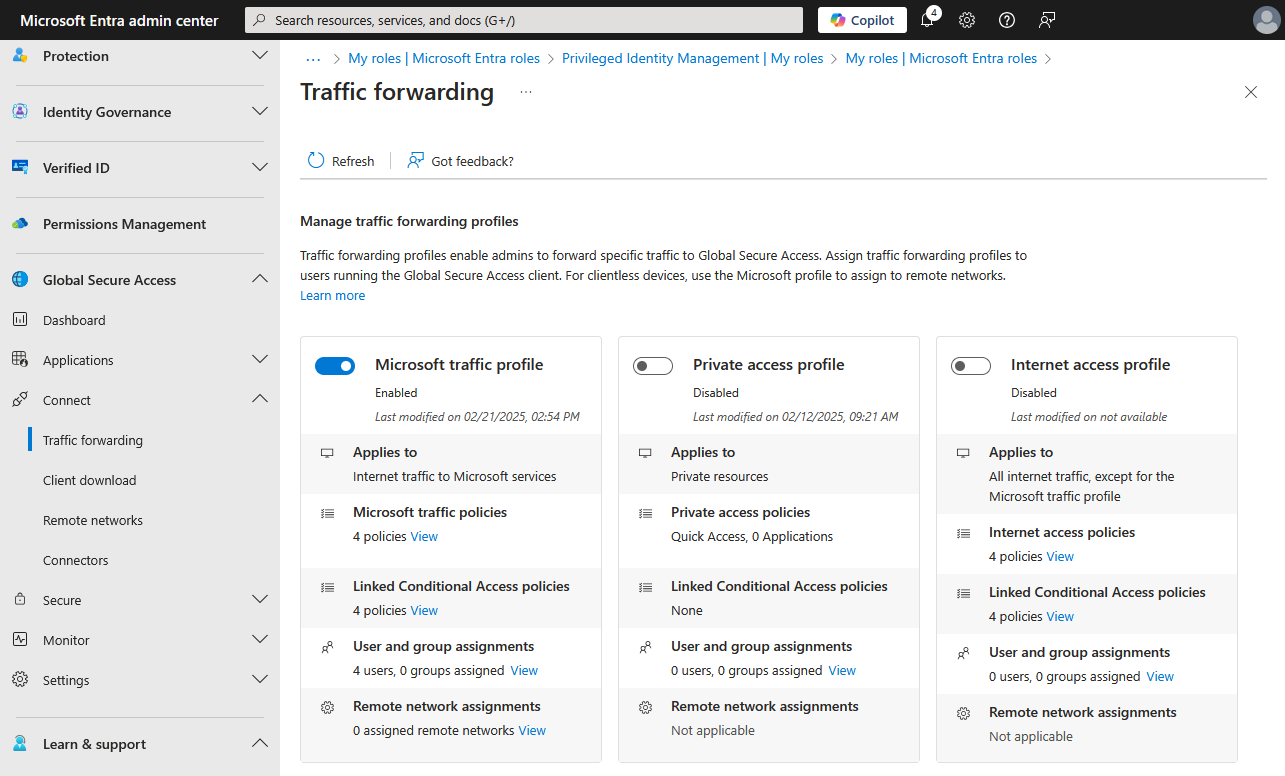The width and height of the screenshot is (1285, 776).
Task: Enable the Internet access profile toggle
Action: coord(971,366)
